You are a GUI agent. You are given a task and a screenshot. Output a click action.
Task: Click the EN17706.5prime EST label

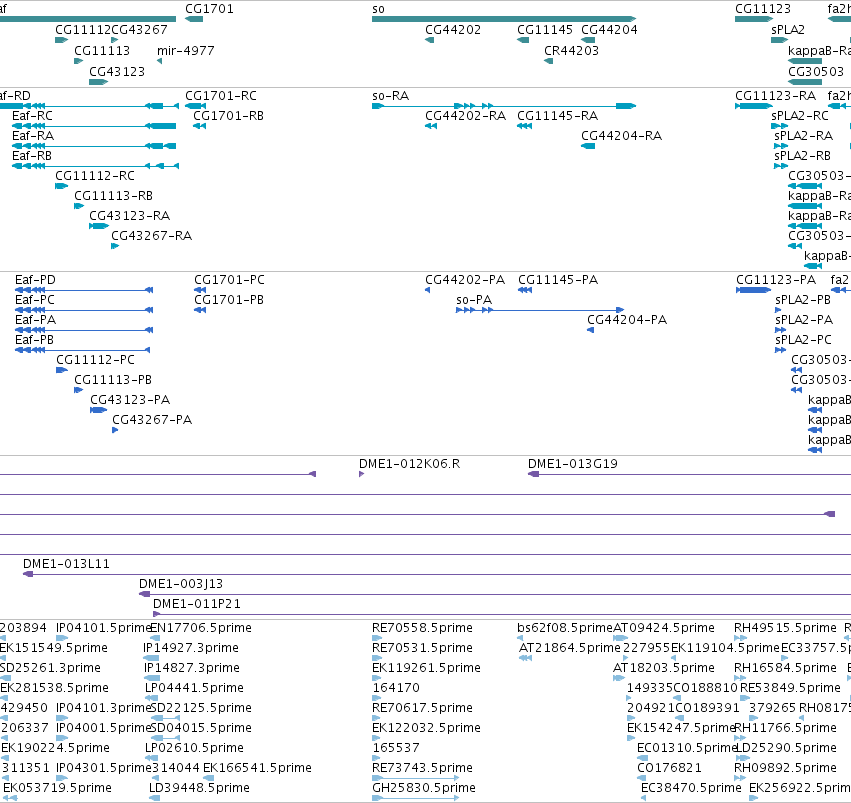(x=201, y=628)
